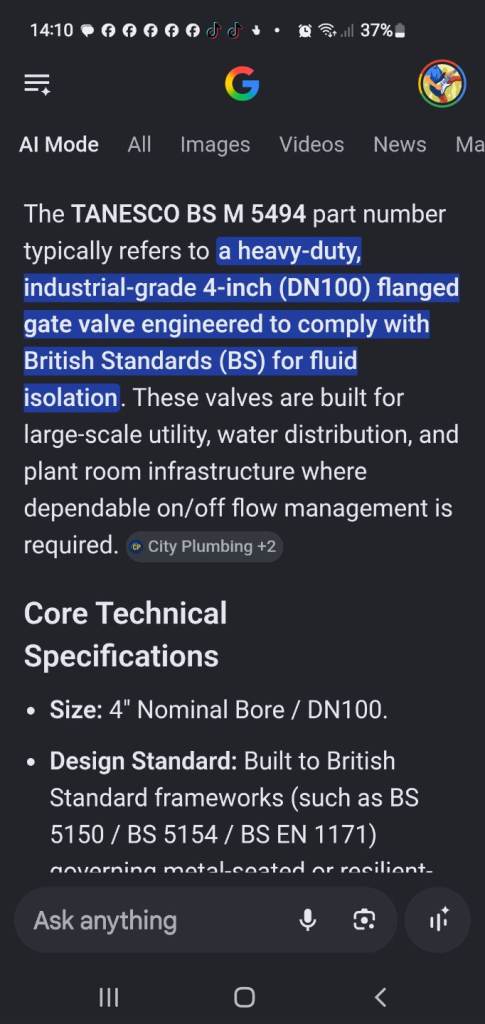Tap the highlighted gate valve description text
485x1024 pixels.
[x=241, y=324]
